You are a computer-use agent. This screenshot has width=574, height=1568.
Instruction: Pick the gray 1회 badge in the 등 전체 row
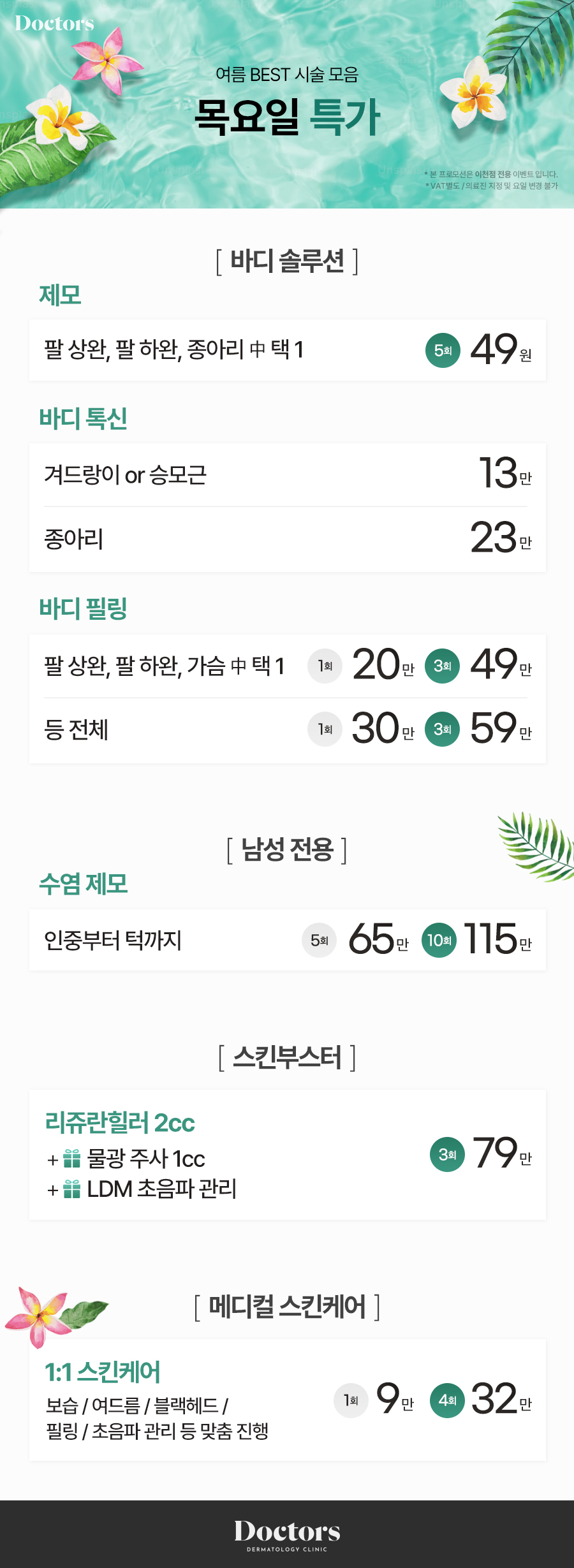click(x=325, y=729)
